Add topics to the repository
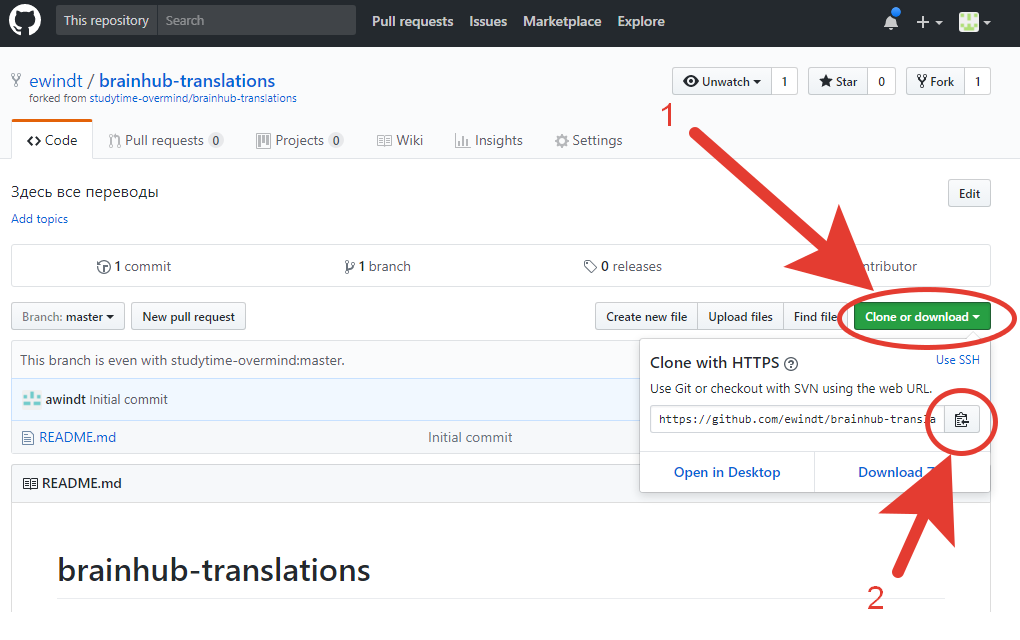 coord(40,219)
